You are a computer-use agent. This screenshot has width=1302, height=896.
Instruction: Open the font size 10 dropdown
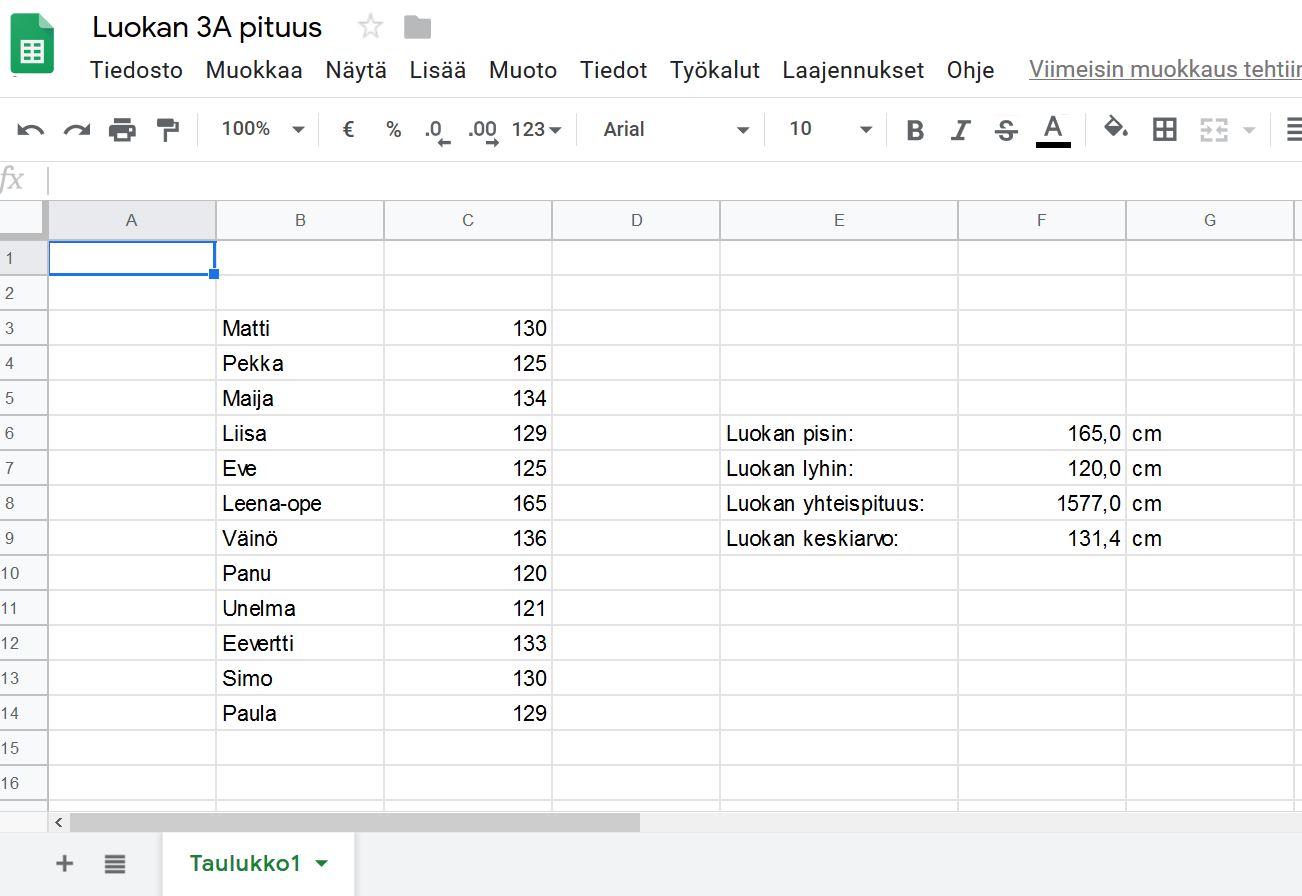point(829,129)
